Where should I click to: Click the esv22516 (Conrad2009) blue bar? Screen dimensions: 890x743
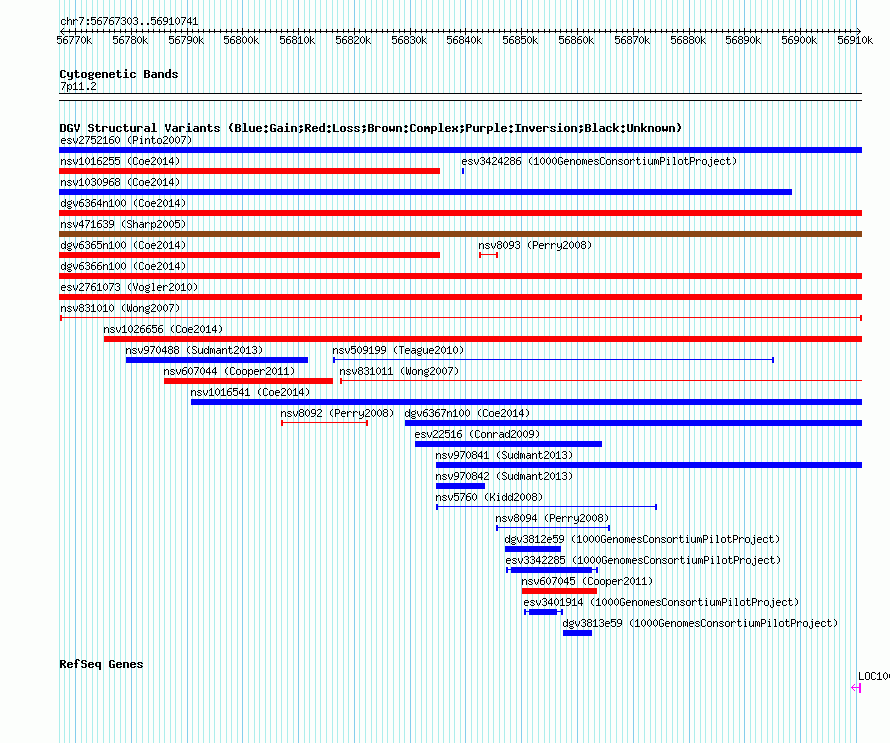(508, 444)
